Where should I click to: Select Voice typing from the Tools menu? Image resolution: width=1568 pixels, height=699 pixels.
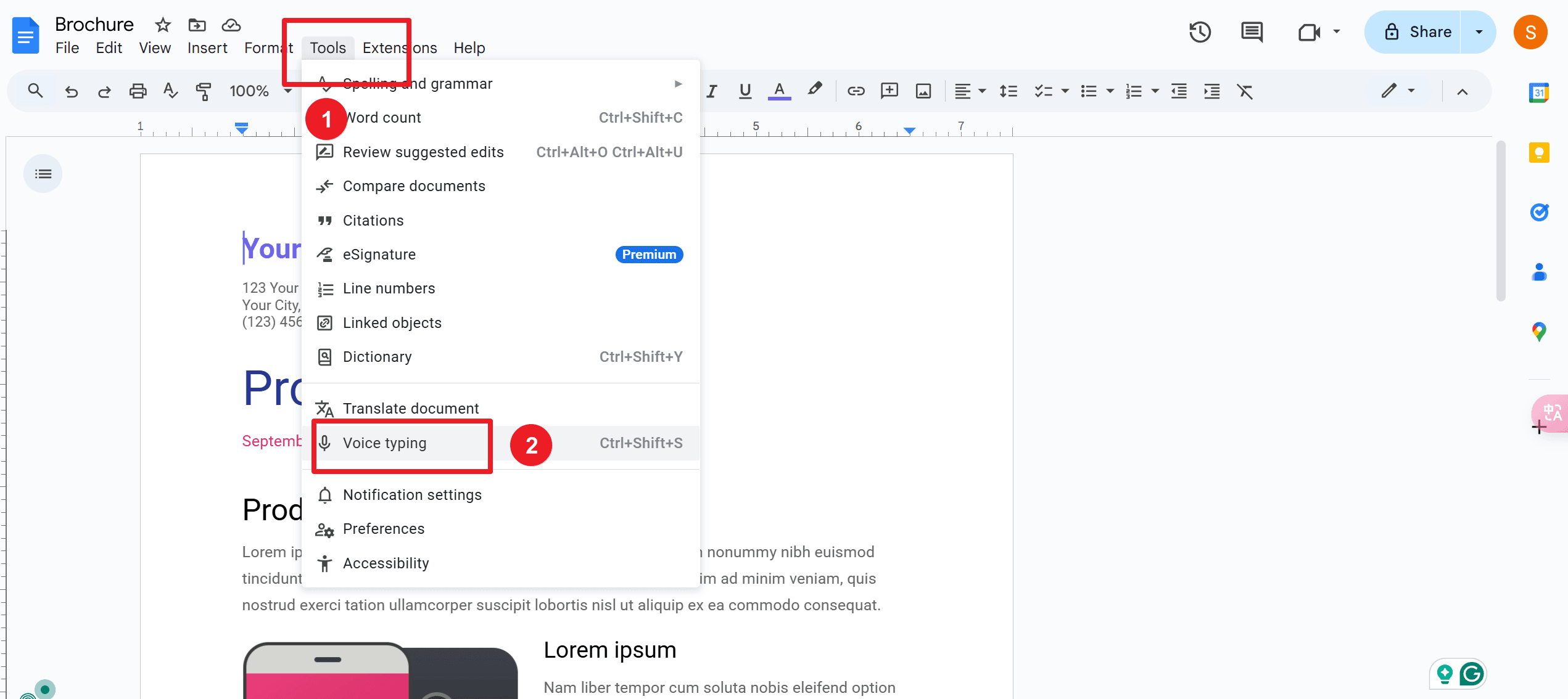[x=385, y=443]
